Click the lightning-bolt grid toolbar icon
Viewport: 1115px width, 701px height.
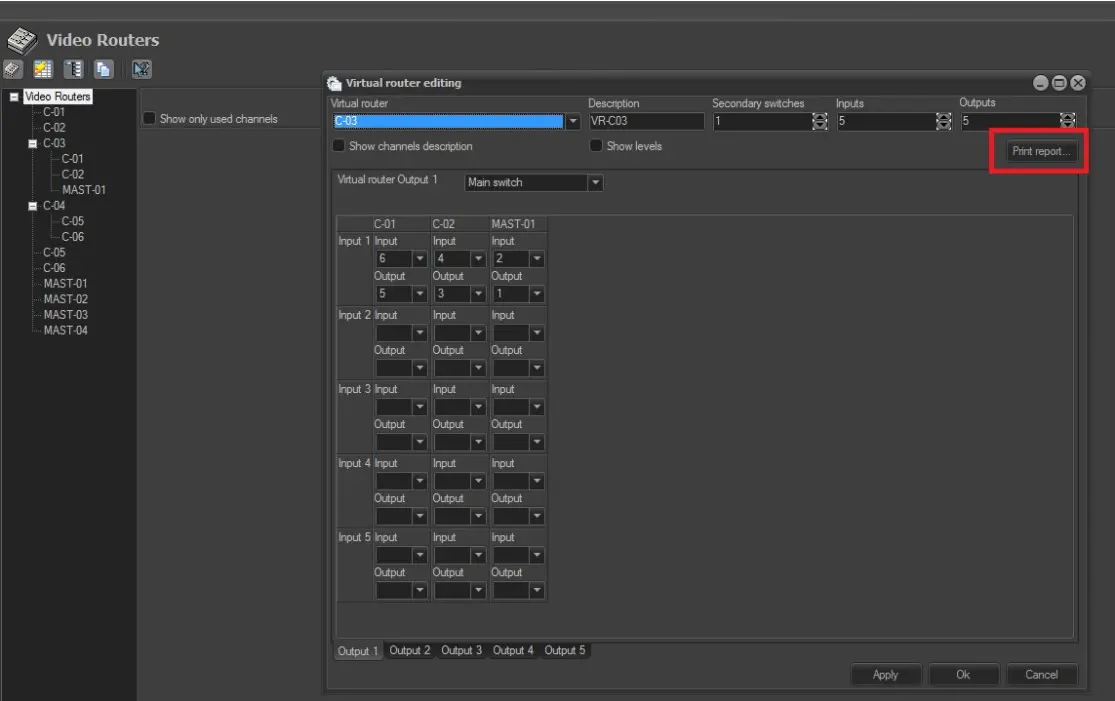(x=43, y=71)
